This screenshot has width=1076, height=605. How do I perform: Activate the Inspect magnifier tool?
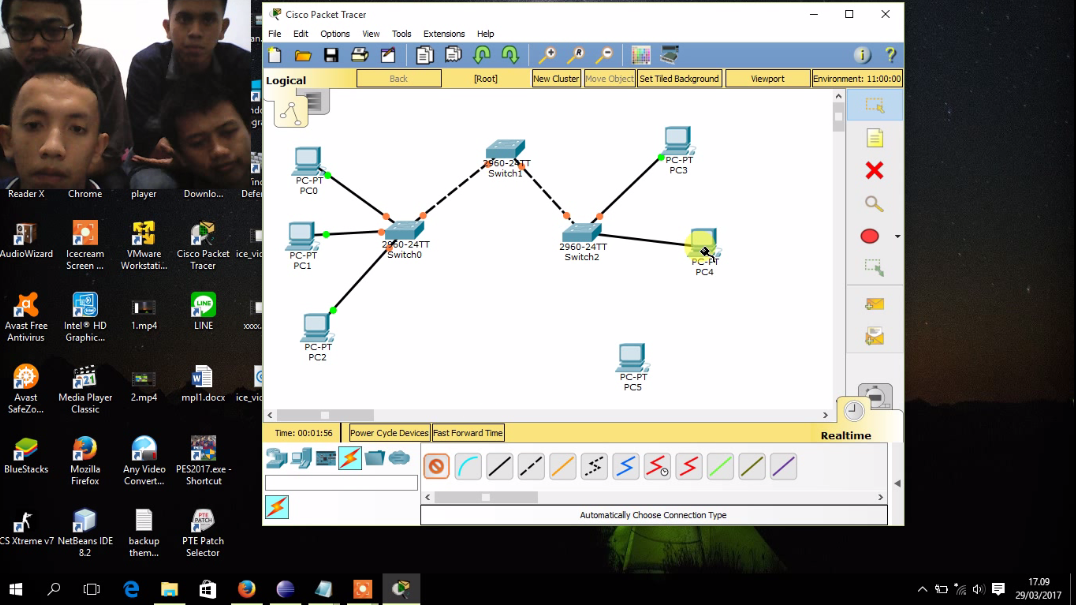click(x=874, y=204)
